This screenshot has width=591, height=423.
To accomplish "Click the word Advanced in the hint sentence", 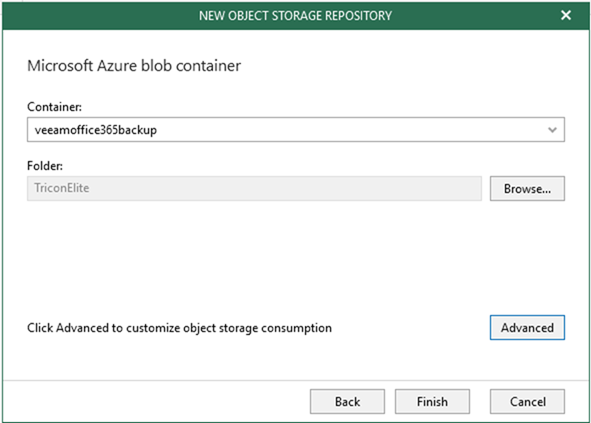I will 82,328.
